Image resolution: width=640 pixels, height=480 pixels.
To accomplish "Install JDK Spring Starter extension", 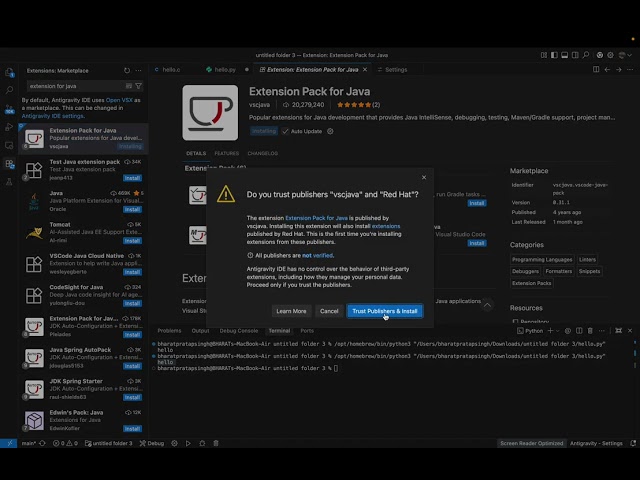I will (132, 398).
